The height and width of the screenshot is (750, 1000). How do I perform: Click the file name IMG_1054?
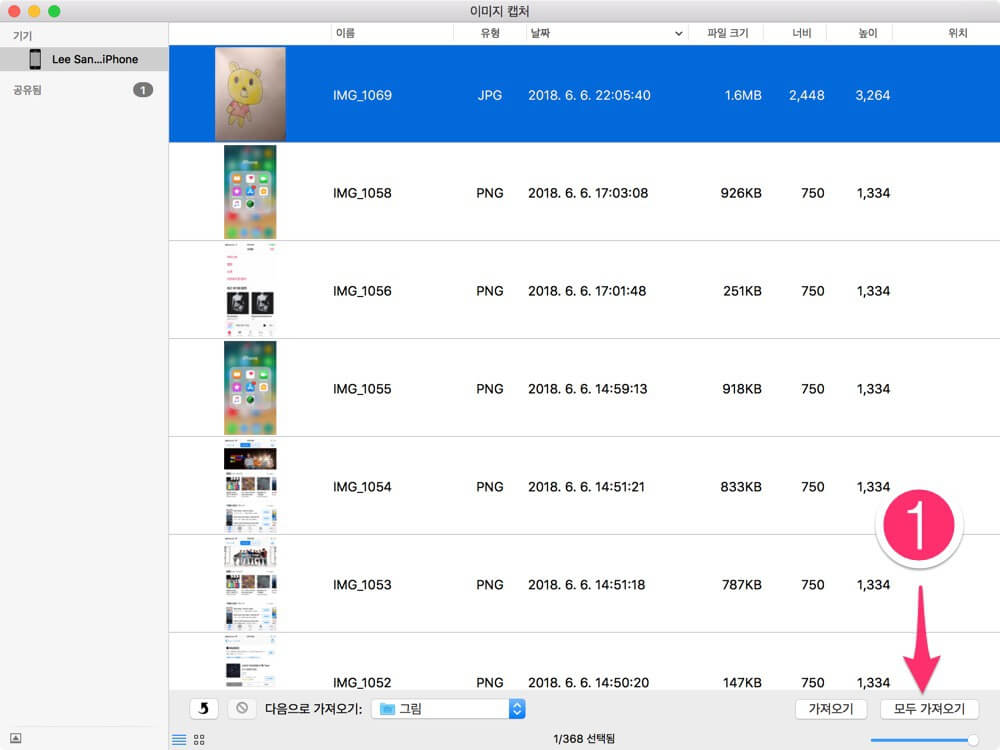click(362, 487)
